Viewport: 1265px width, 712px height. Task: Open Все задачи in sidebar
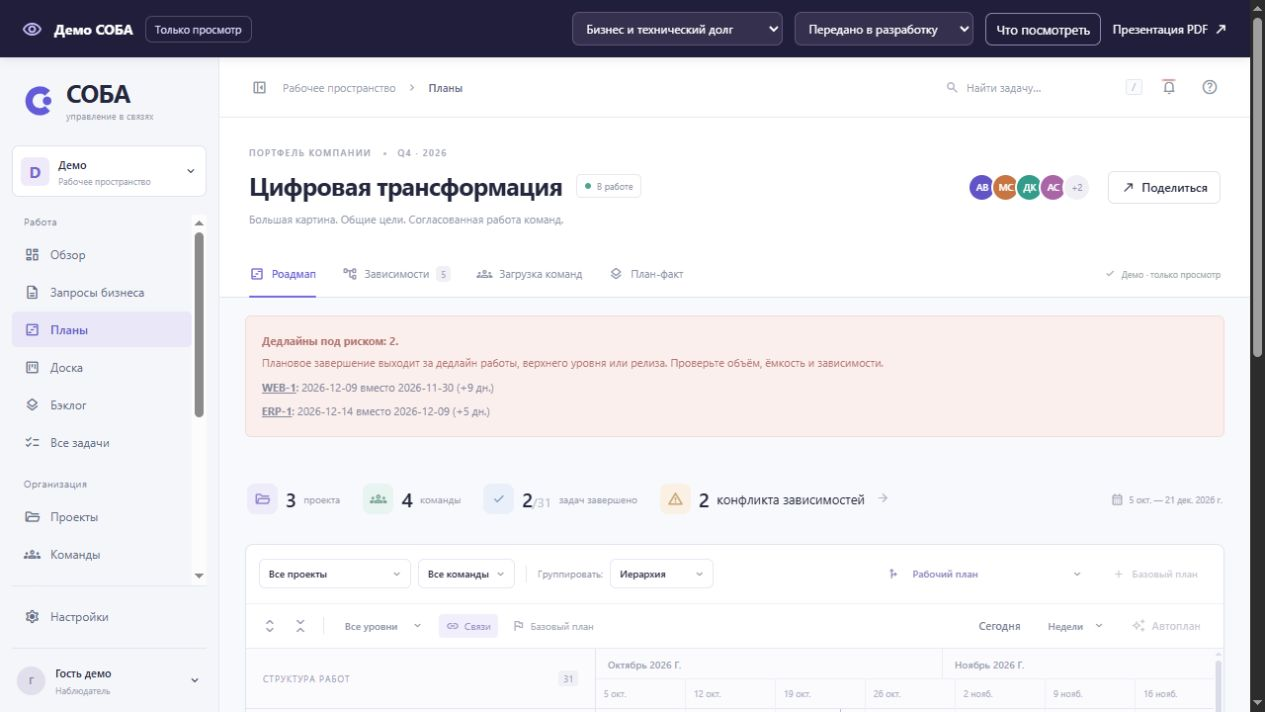(x=102, y=443)
